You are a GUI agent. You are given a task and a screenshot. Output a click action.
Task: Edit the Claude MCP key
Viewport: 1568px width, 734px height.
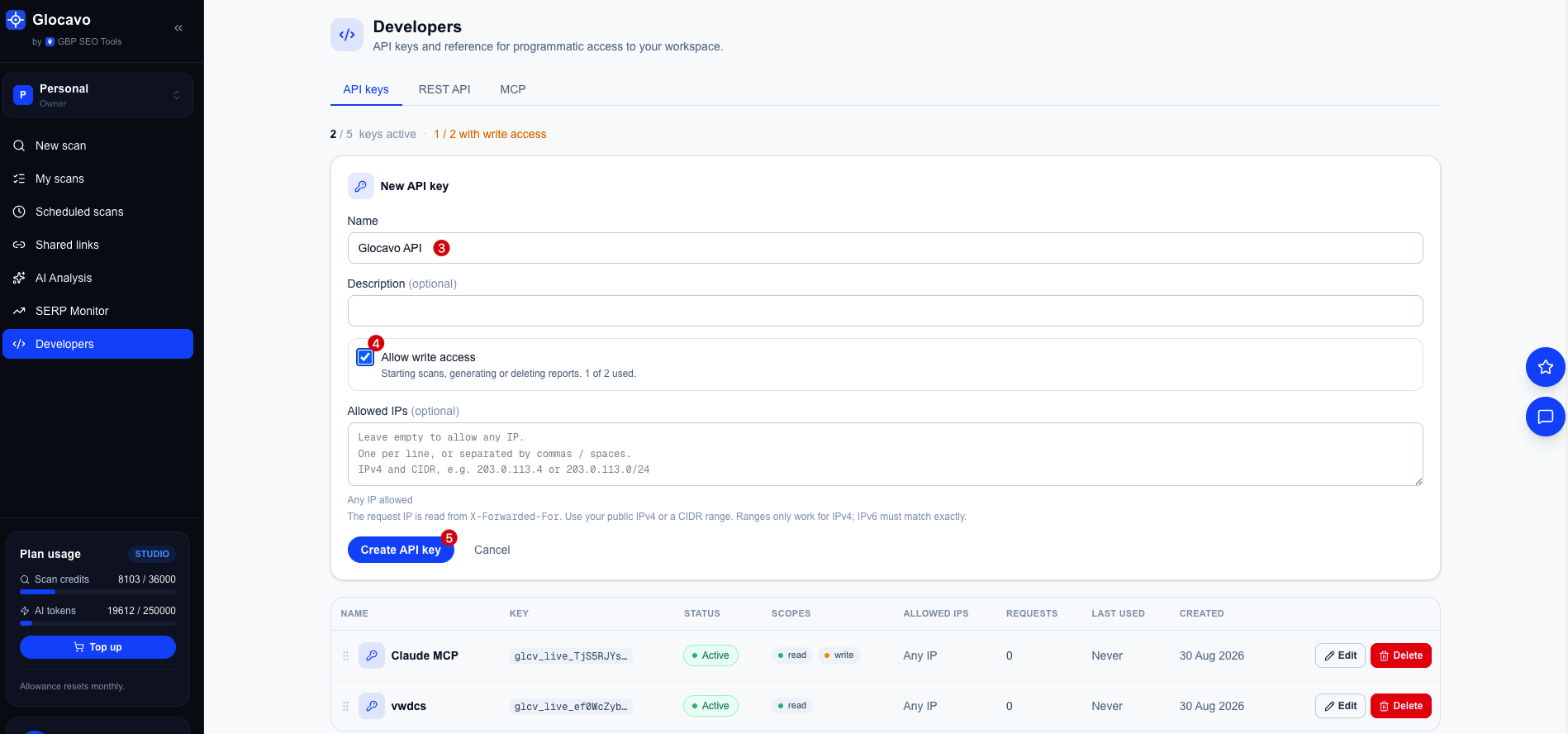click(1340, 655)
